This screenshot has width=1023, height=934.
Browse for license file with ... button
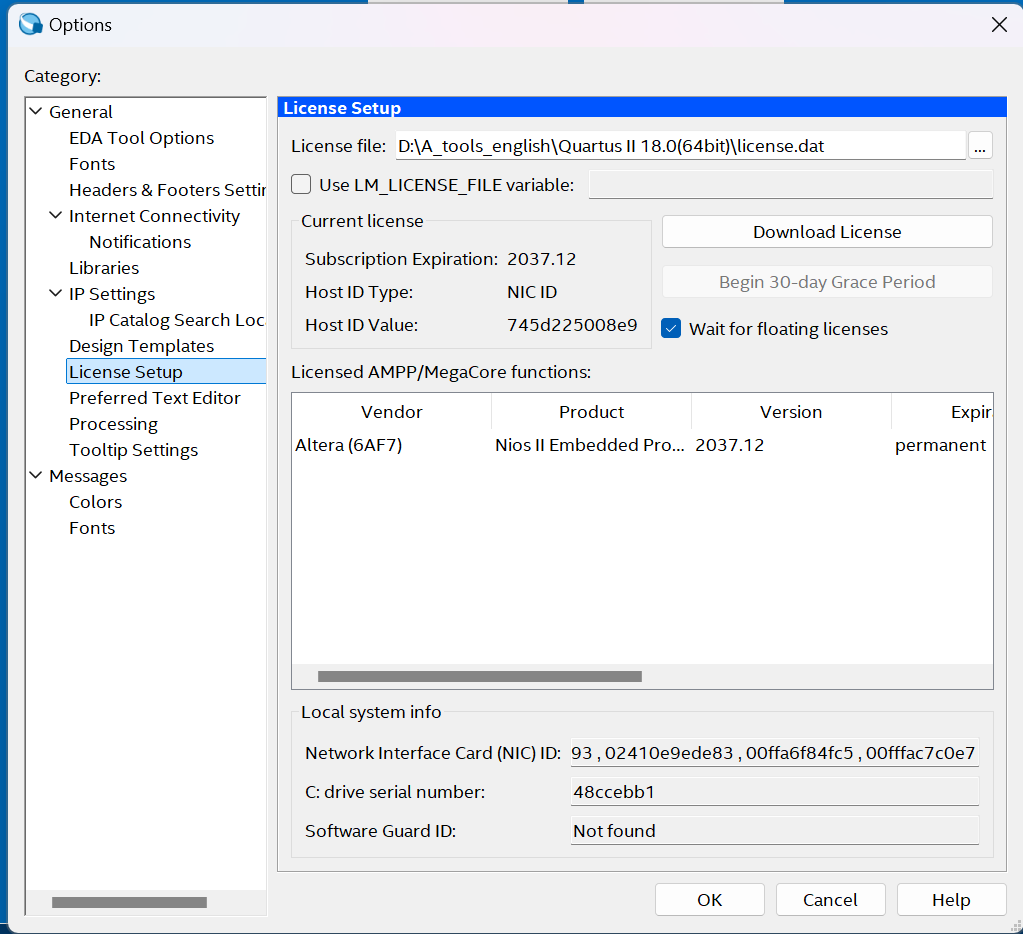pyautogui.click(x=980, y=145)
